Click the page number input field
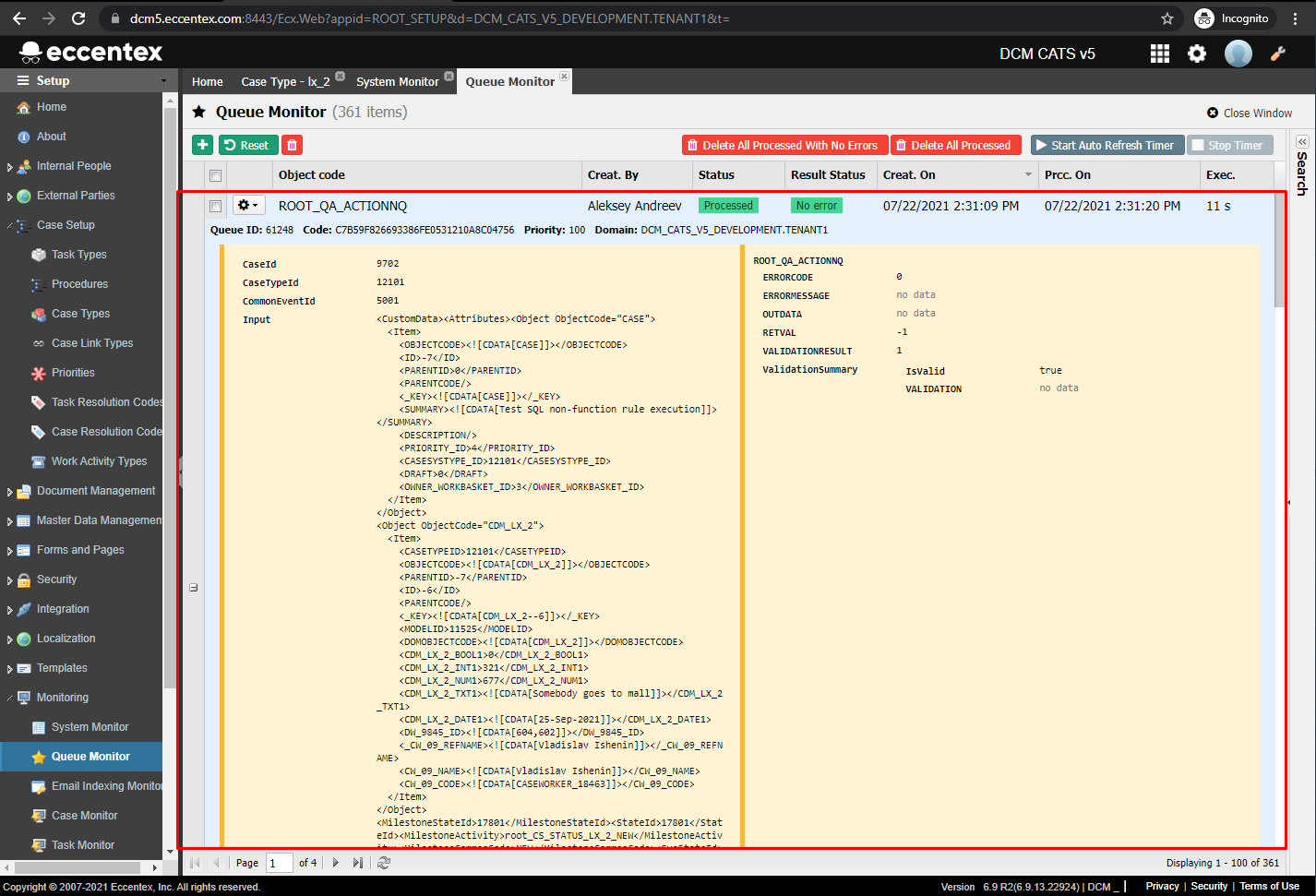1316x896 pixels. click(x=279, y=863)
